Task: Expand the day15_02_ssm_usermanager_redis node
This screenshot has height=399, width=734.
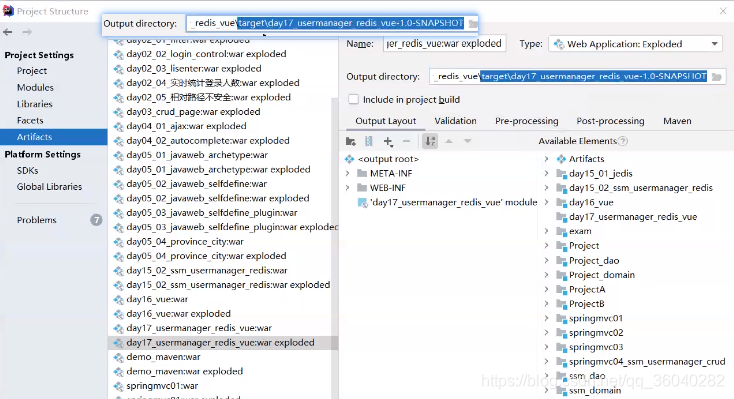Action: 546,188
